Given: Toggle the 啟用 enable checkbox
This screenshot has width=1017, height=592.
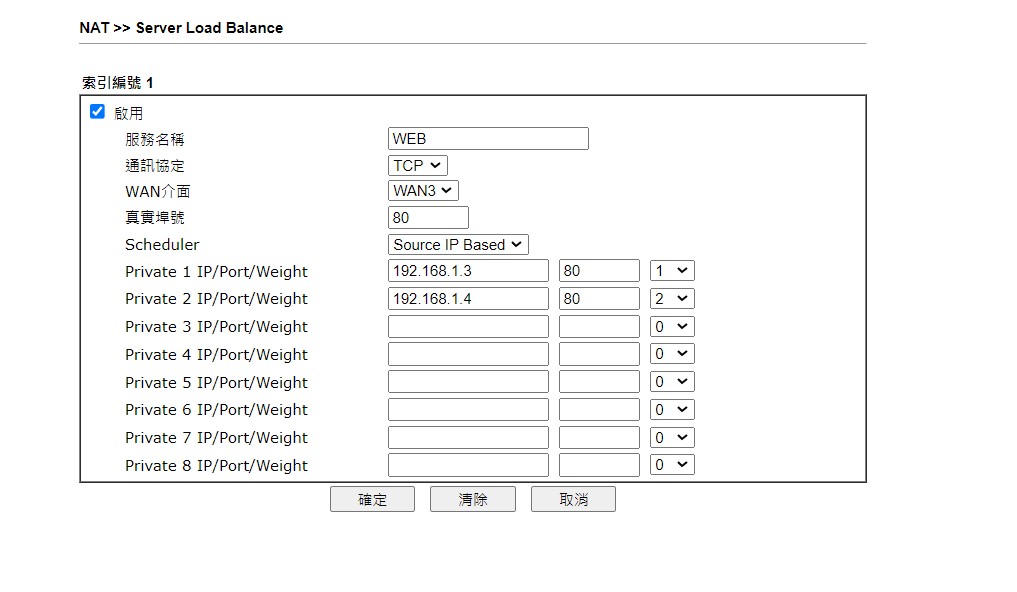Looking at the screenshot, I should click(97, 112).
